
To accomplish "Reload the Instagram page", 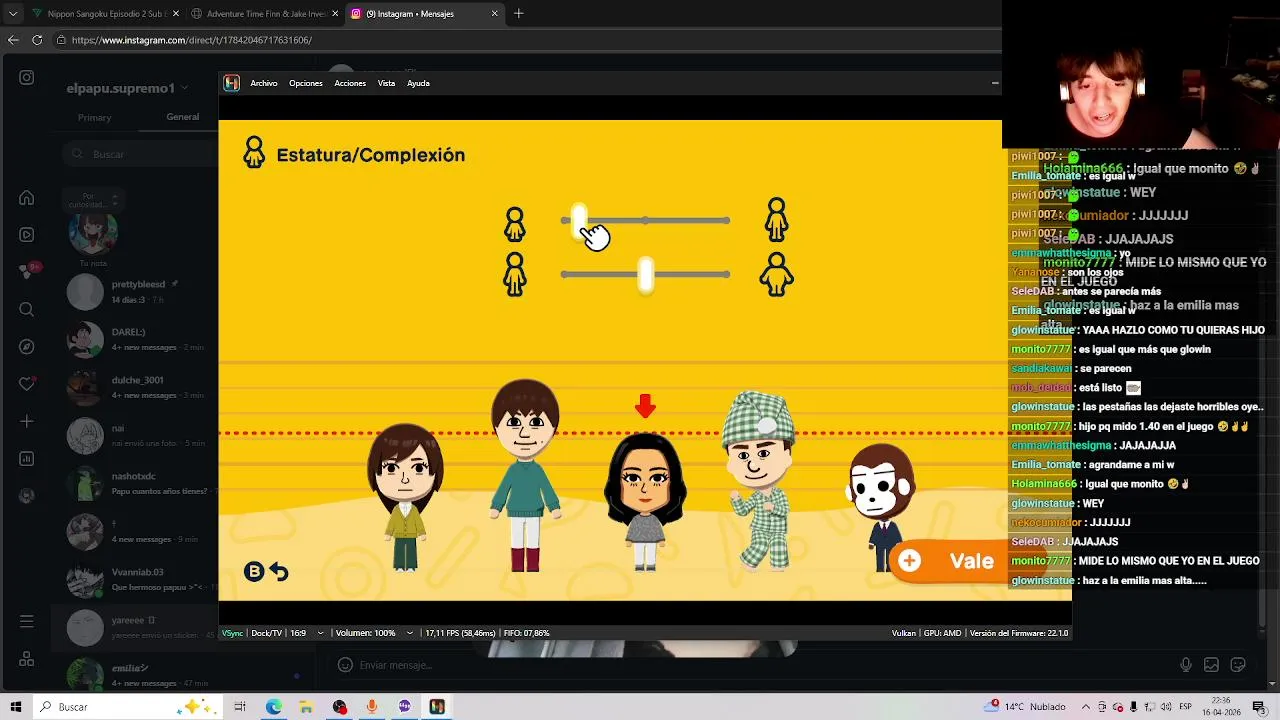I will click(x=37, y=40).
